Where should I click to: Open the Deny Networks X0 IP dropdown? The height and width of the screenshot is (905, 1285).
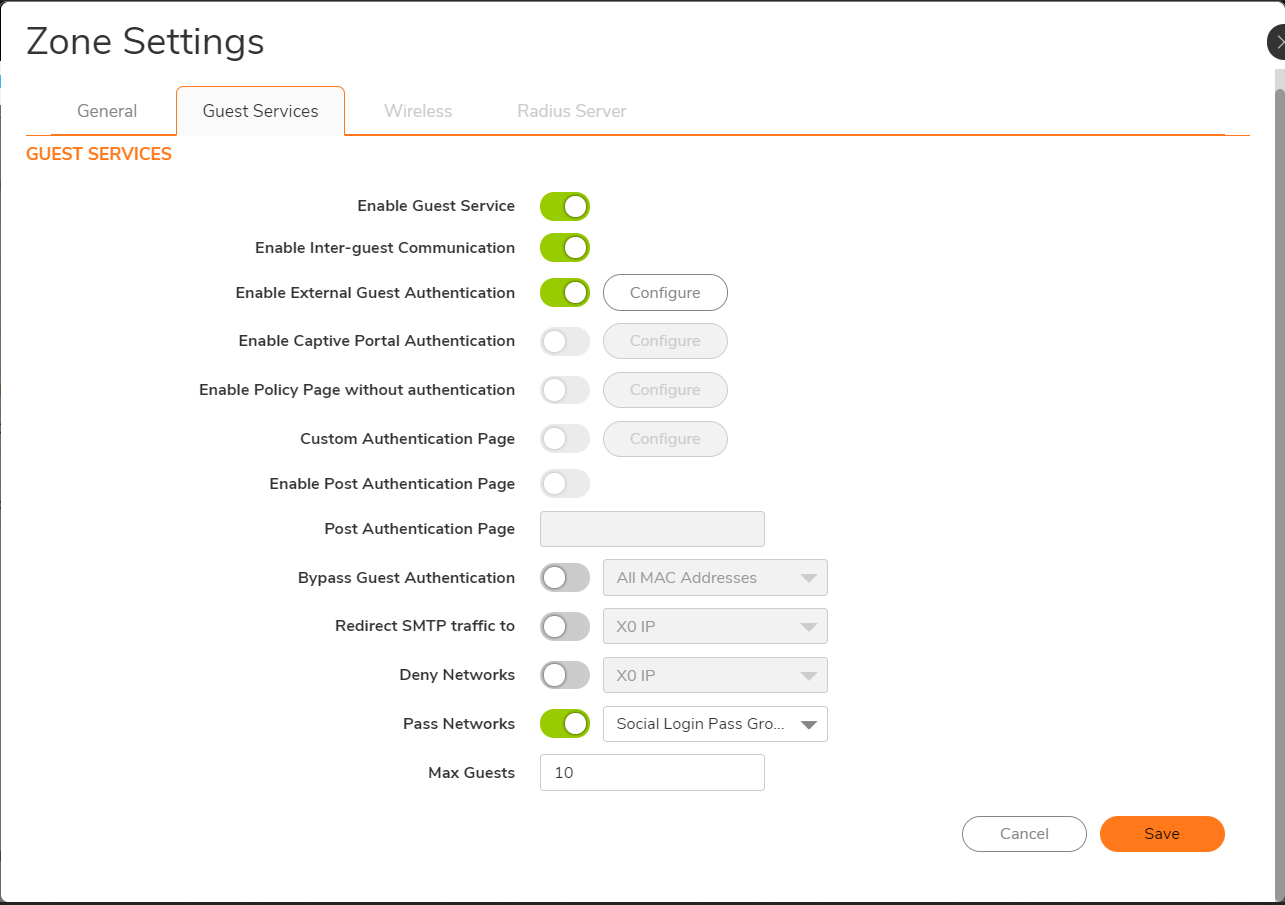pos(715,675)
